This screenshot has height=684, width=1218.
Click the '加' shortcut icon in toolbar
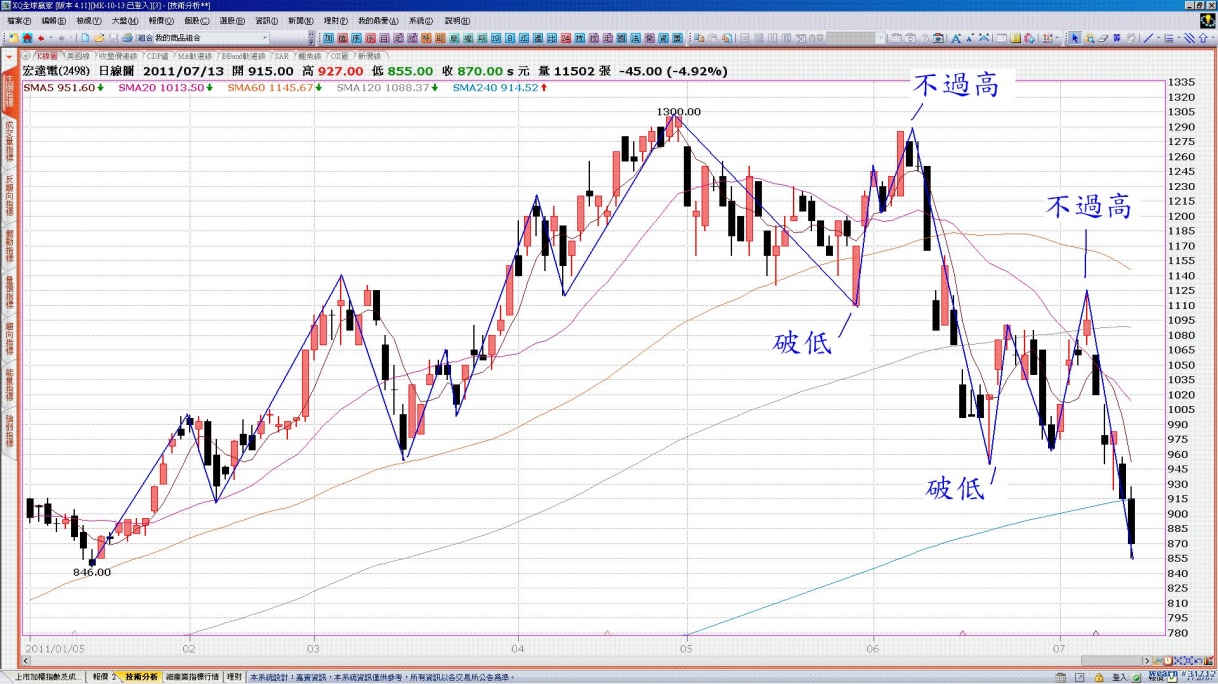[x=328, y=38]
